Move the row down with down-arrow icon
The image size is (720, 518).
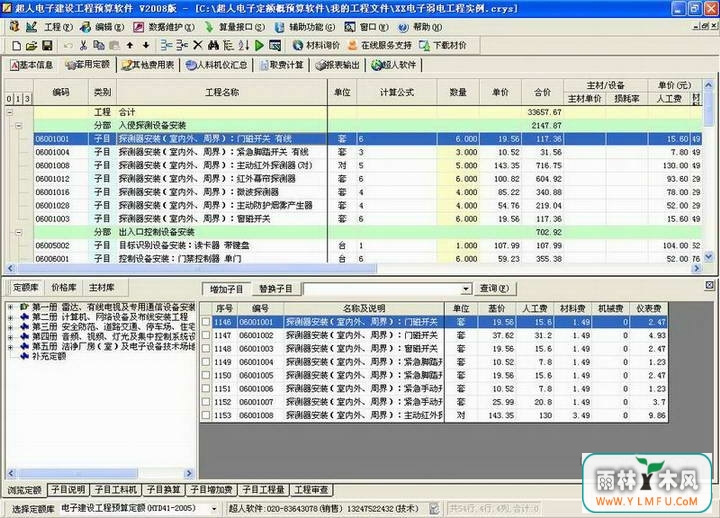coord(146,45)
